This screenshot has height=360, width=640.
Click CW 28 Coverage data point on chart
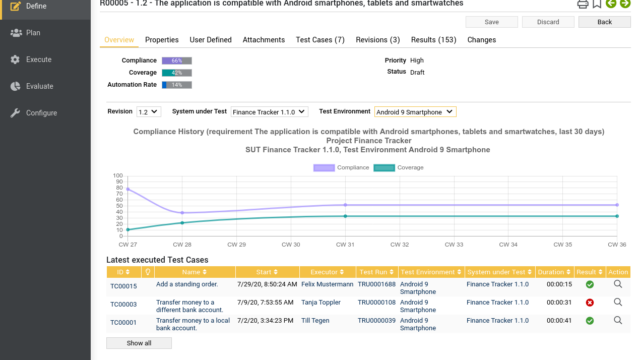tap(182, 223)
